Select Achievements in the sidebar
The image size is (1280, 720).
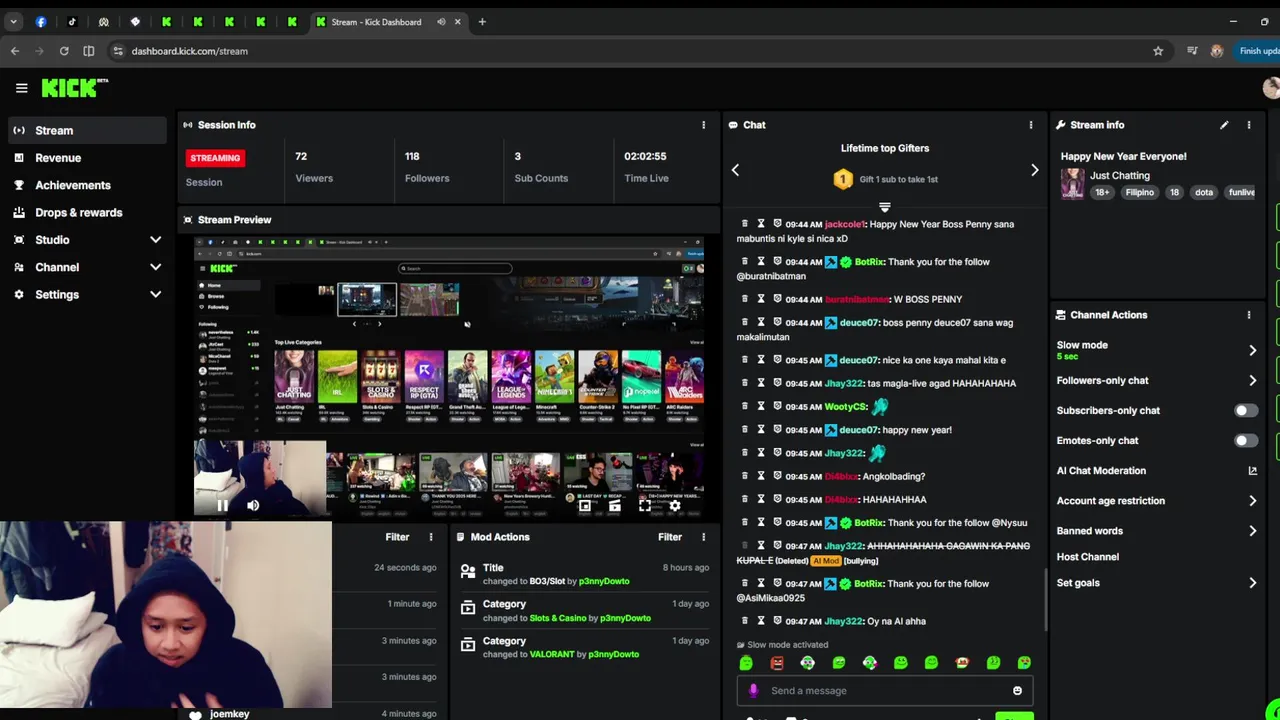pos(88,185)
